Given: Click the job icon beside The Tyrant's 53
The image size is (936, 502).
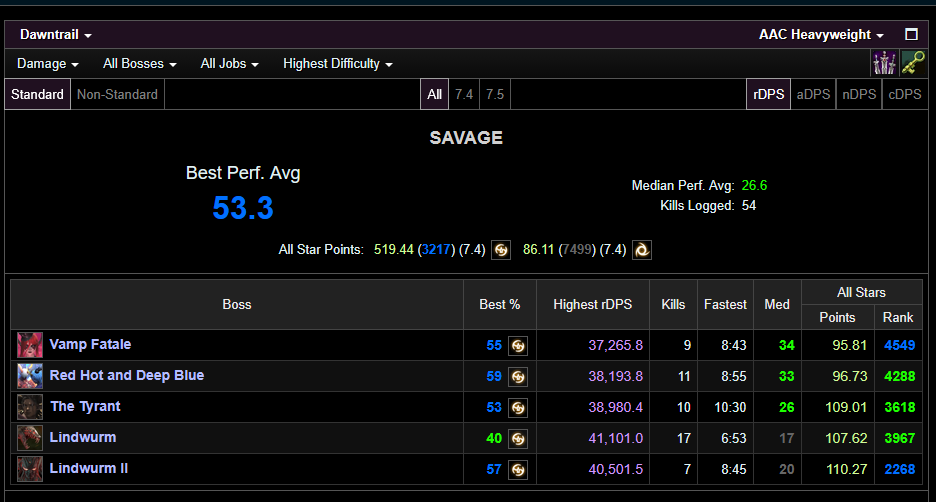Looking at the screenshot, I should (x=518, y=408).
